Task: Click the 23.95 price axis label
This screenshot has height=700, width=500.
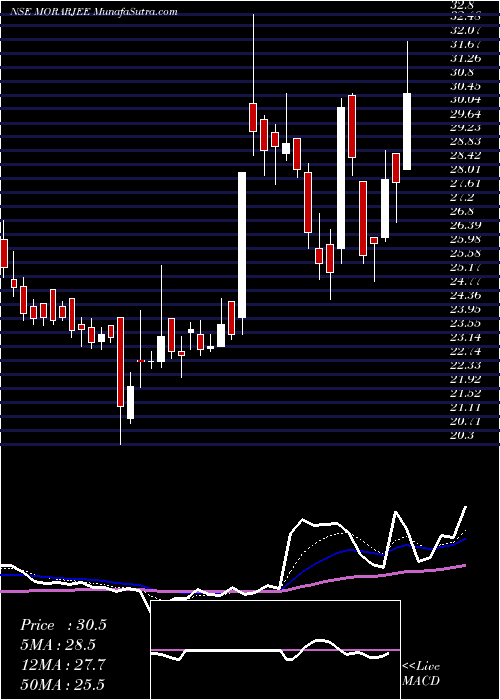Action: (465, 309)
